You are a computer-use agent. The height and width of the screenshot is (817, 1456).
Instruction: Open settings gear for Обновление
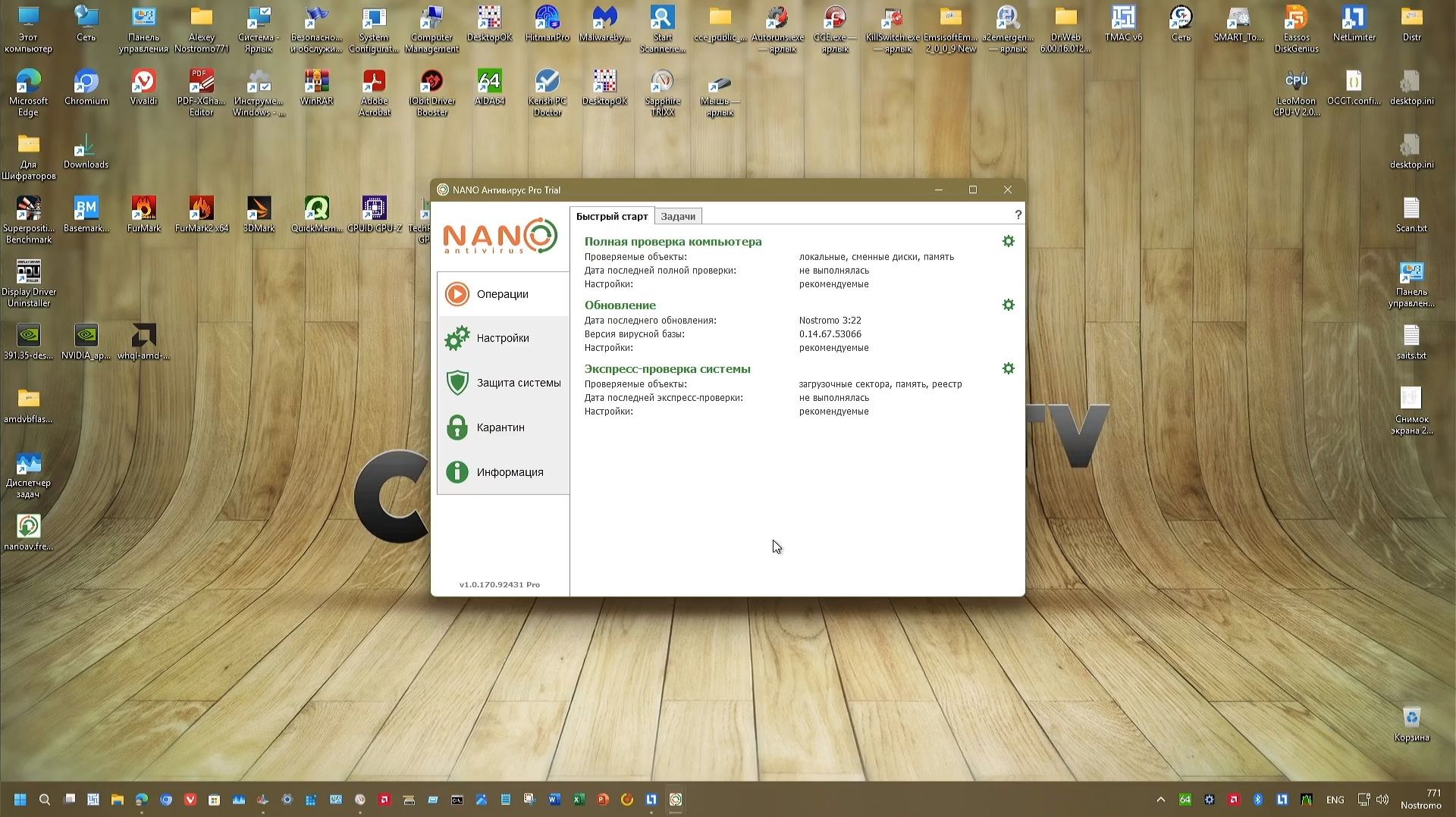coord(1008,305)
